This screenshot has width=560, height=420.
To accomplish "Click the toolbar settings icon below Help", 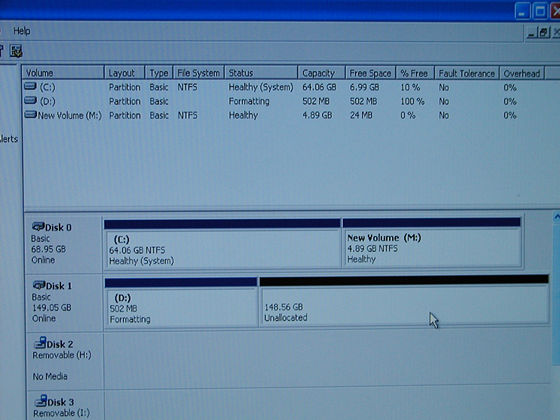I will 16,51.
